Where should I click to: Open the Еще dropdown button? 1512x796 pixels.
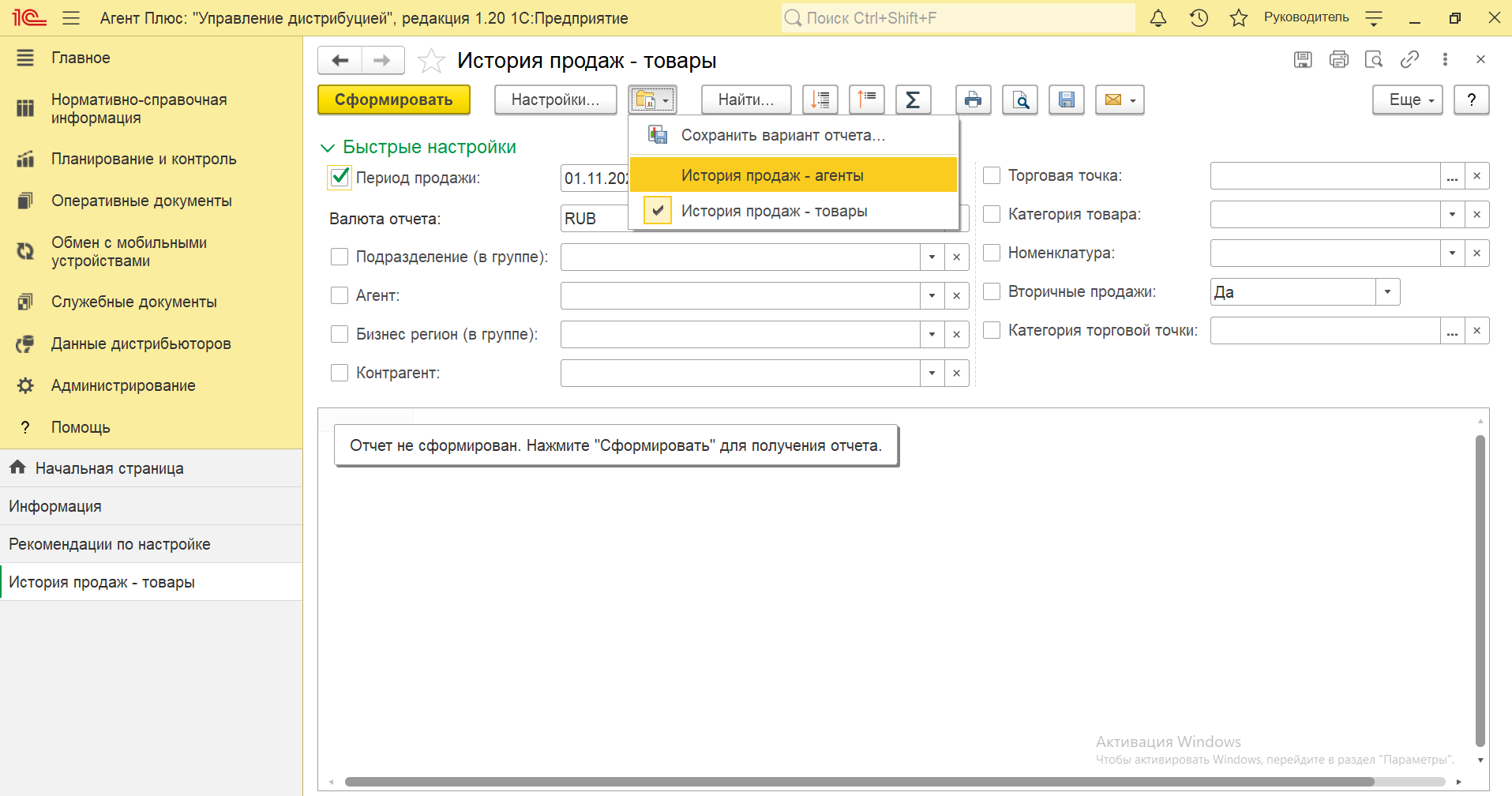[x=1407, y=100]
